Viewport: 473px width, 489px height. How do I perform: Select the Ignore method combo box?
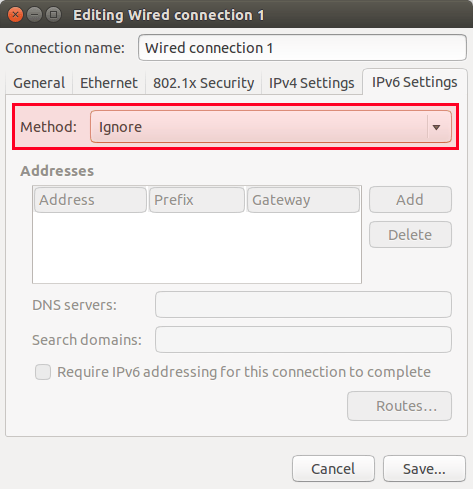[x=271, y=127]
